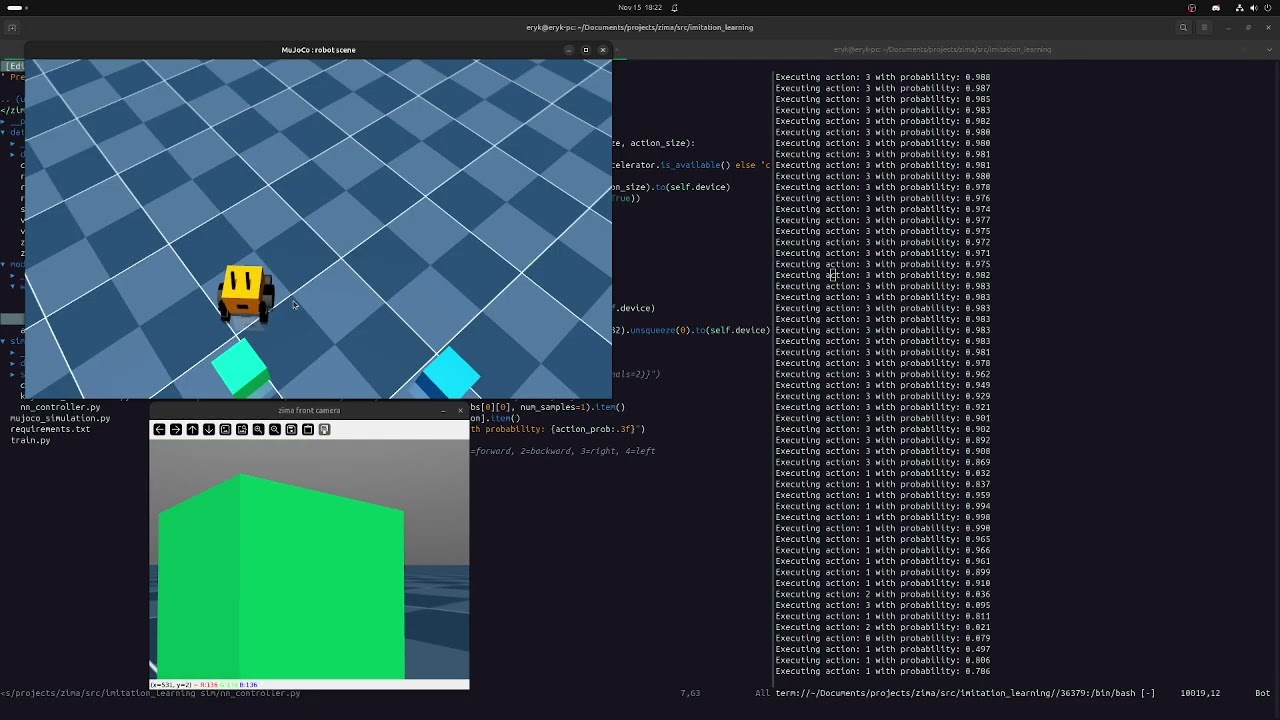Click the term:// bash buffer name in status line
Screen dimensions: 1280x720
tap(965, 693)
